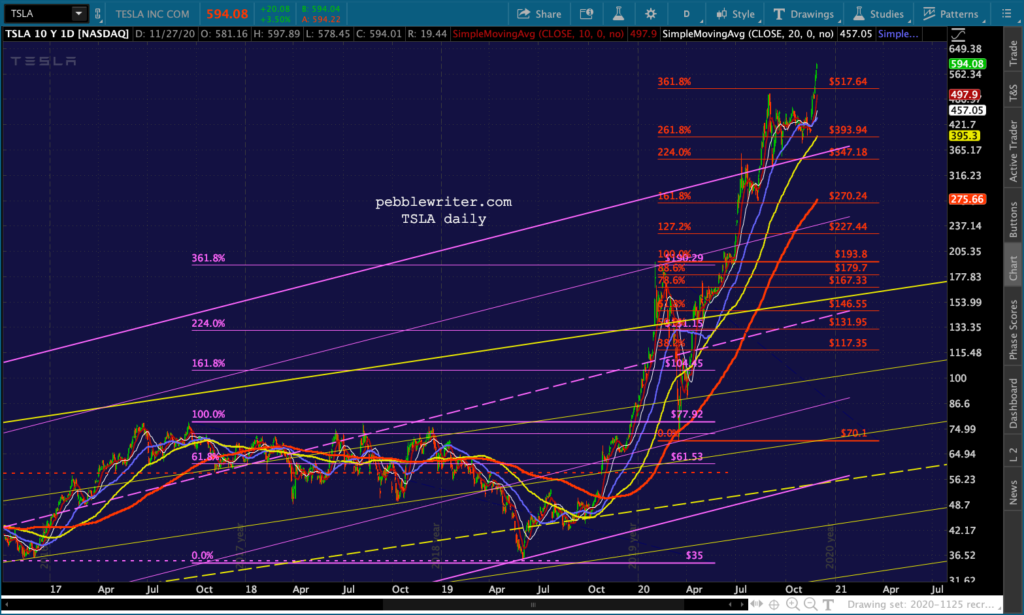Click the pink 161.8% retracement label
The image size is (1024, 615).
point(208,363)
